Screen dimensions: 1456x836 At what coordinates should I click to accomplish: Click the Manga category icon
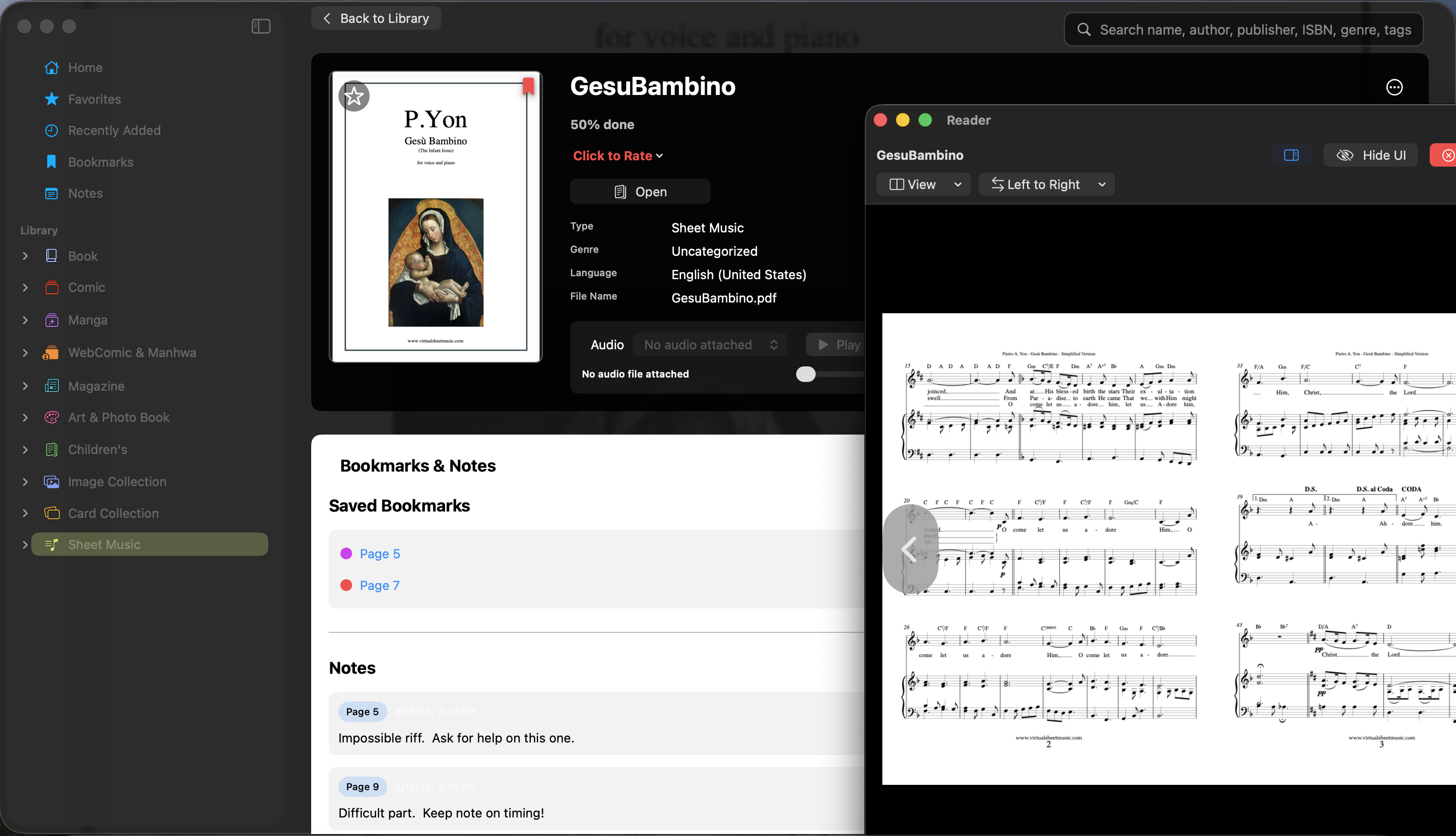click(x=52, y=320)
